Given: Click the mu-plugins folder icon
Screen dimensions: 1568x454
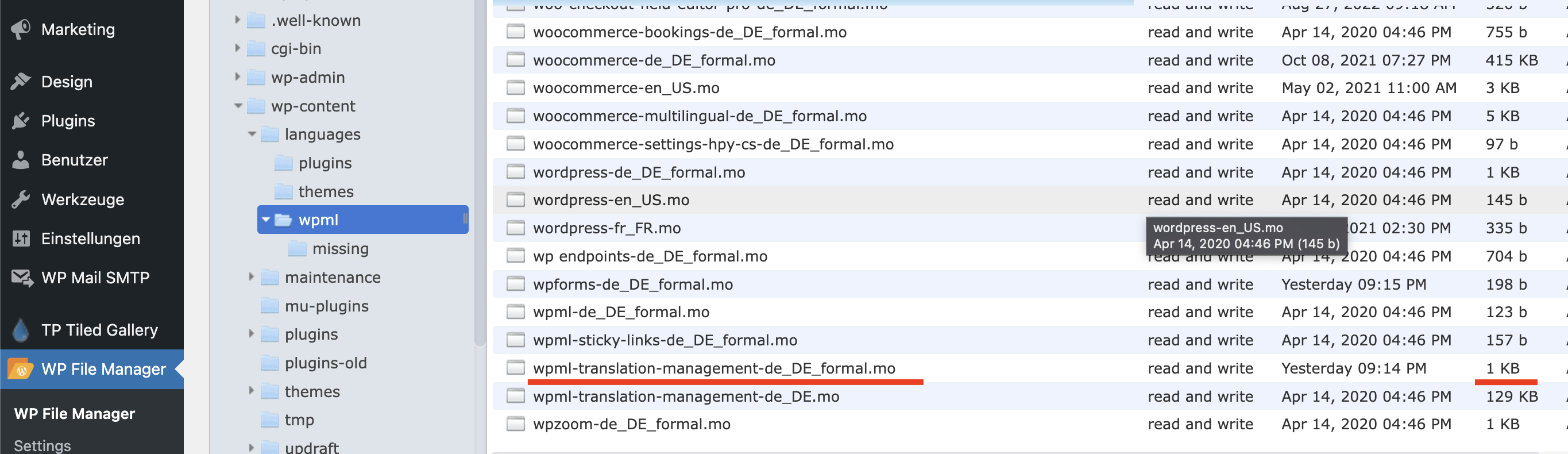Looking at the screenshot, I should (x=271, y=306).
